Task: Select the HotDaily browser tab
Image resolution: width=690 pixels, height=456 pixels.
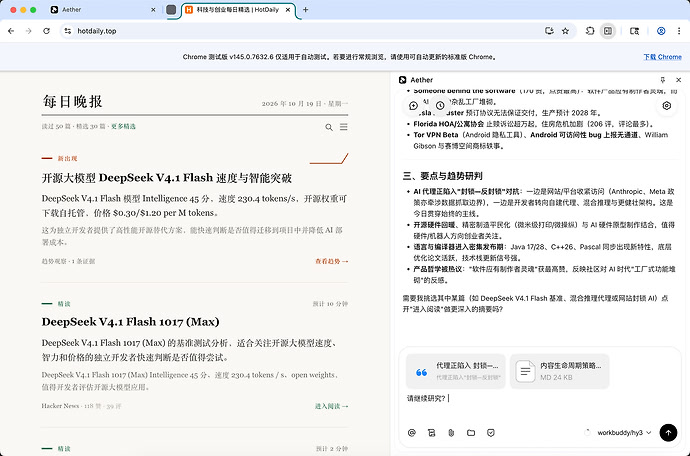Action: [x=238, y=10]
